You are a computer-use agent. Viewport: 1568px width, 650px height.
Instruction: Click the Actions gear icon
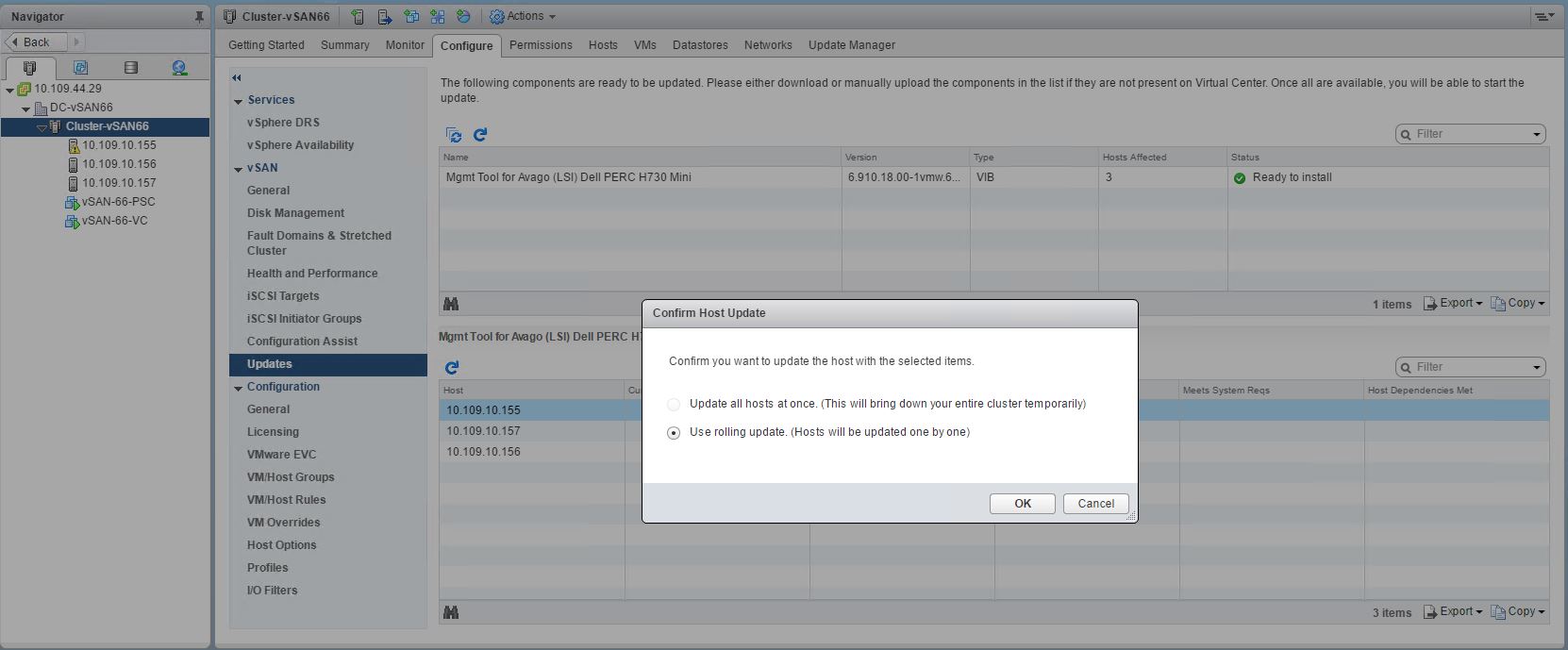point(497,17)
